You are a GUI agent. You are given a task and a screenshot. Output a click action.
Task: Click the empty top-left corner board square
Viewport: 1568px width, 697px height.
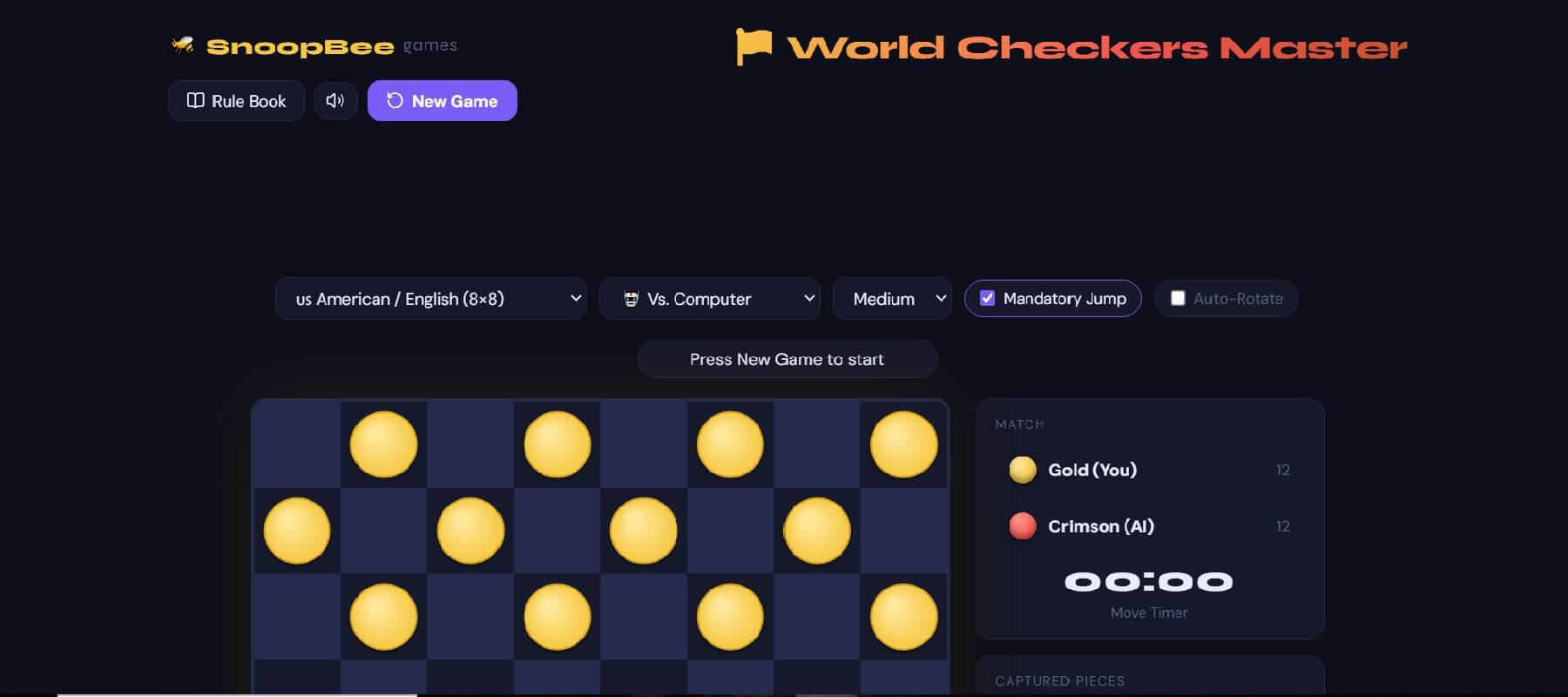pyautogui.click(x=297, y=444)
